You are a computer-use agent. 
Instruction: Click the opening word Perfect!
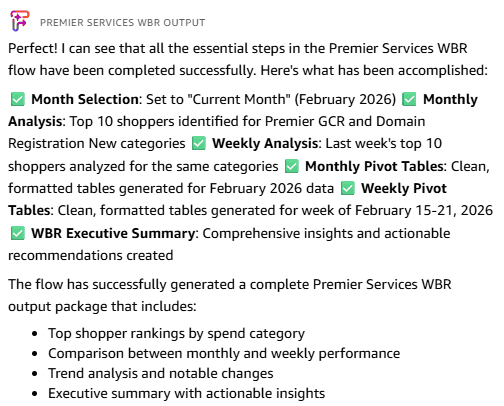(x=33, y=48)
